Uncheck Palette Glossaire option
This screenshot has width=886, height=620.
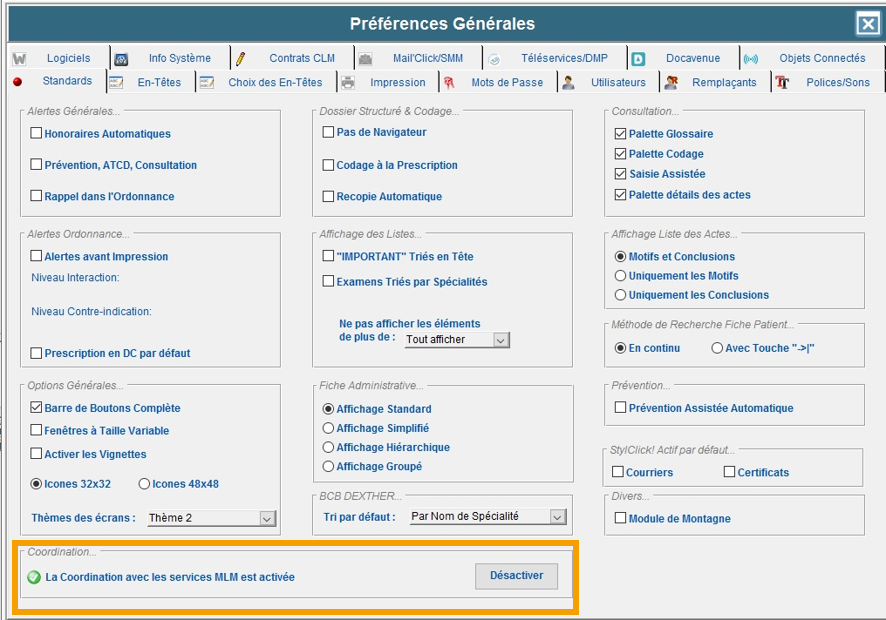point(620,134)
